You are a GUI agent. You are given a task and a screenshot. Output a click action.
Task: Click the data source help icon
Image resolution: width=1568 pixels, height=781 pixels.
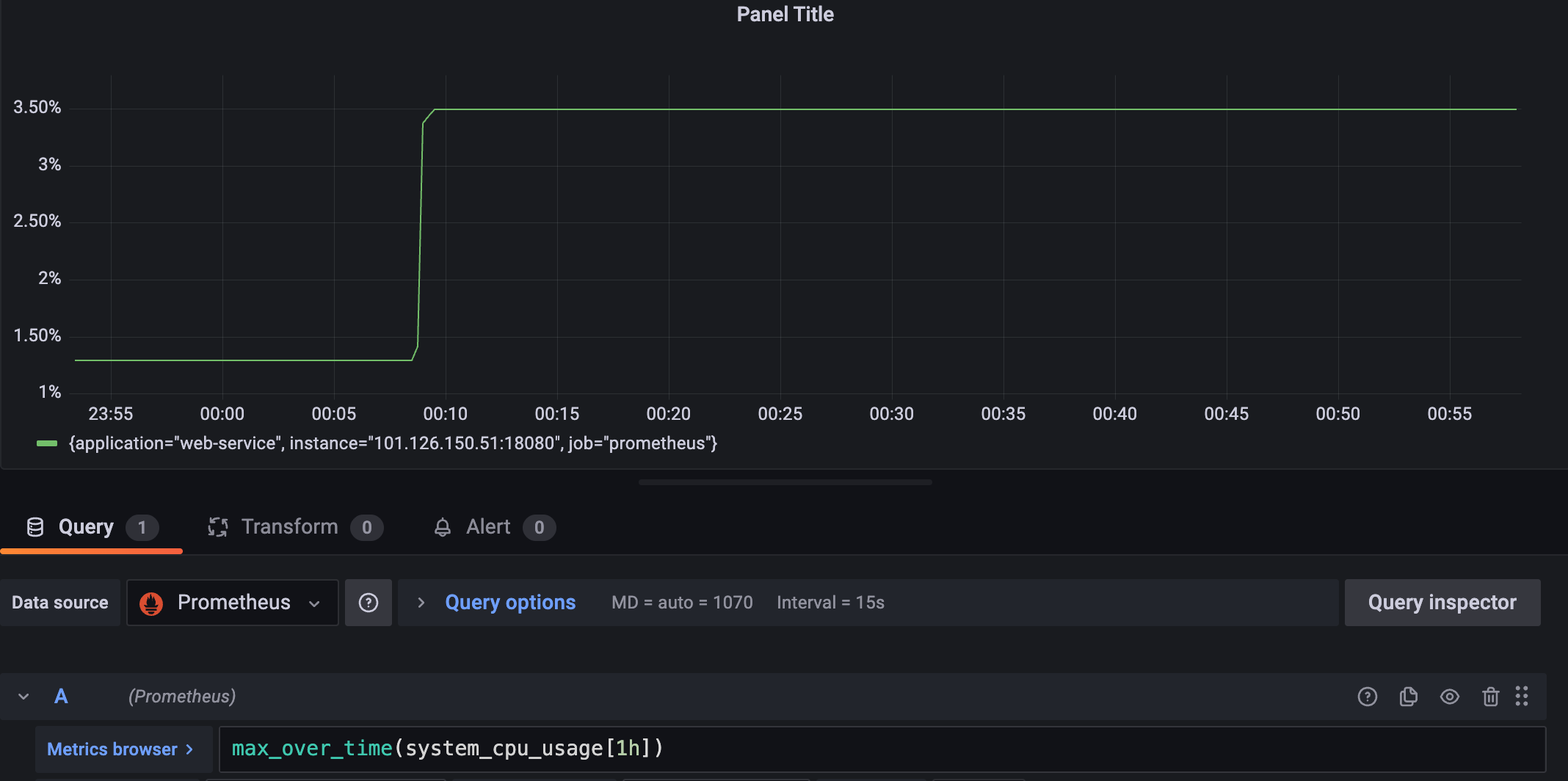click(x=368, y=603)
